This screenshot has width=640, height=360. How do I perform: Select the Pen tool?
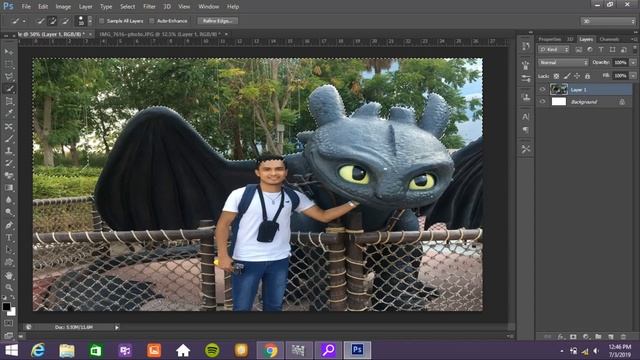(9, 225)
